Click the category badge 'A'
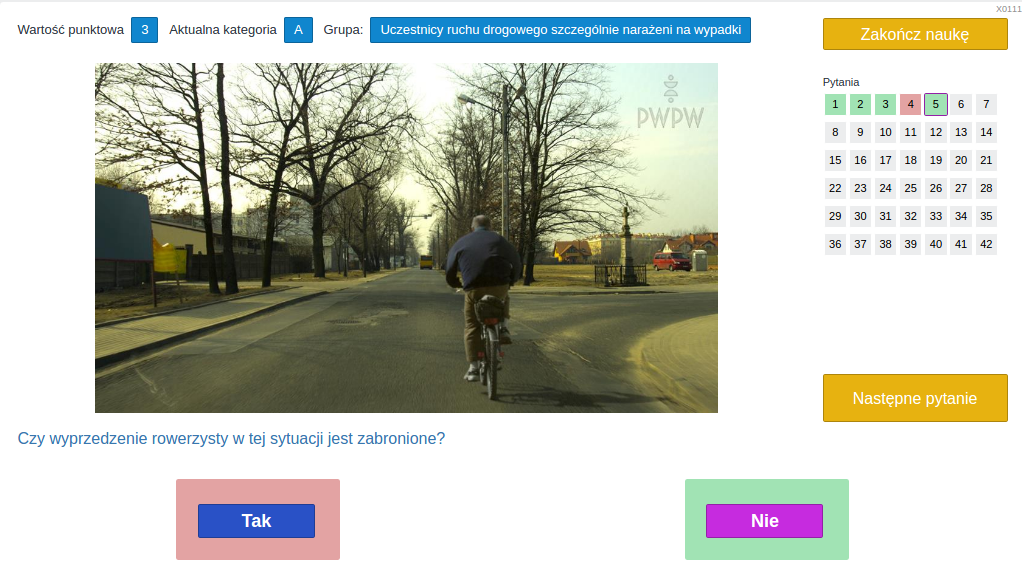The image size is (1022, 565). 299,30
